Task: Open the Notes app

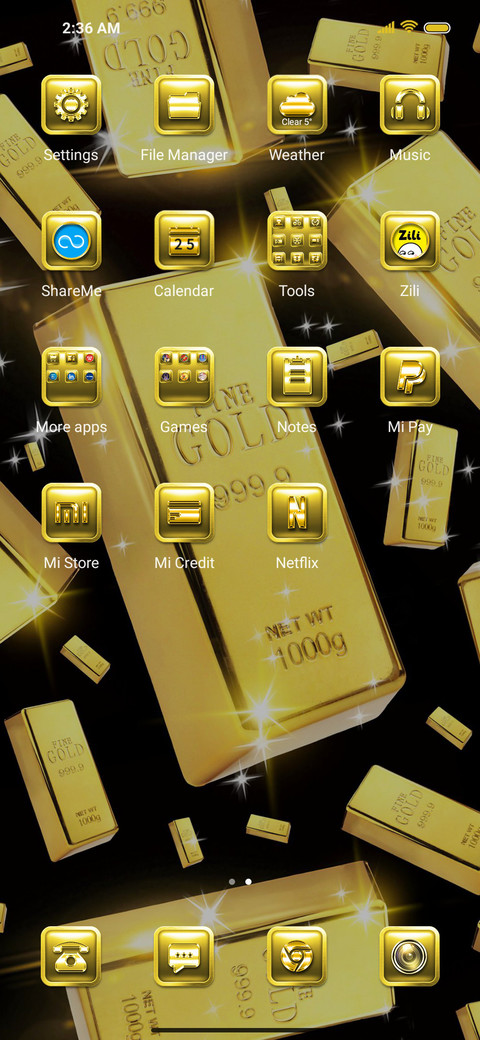Action: [297, 377]
